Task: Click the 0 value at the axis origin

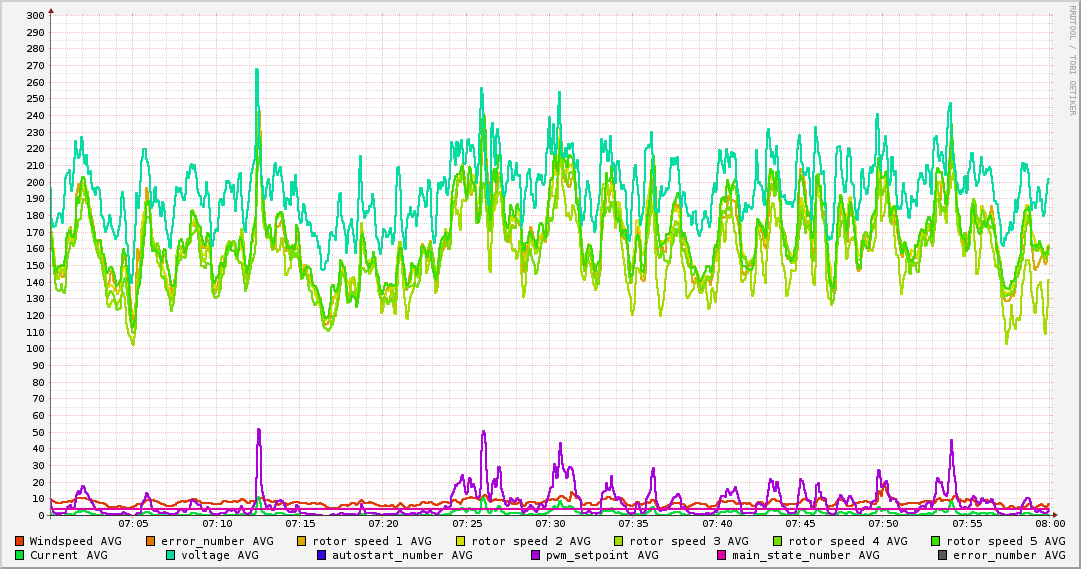Action: click(x=42, y=515)
